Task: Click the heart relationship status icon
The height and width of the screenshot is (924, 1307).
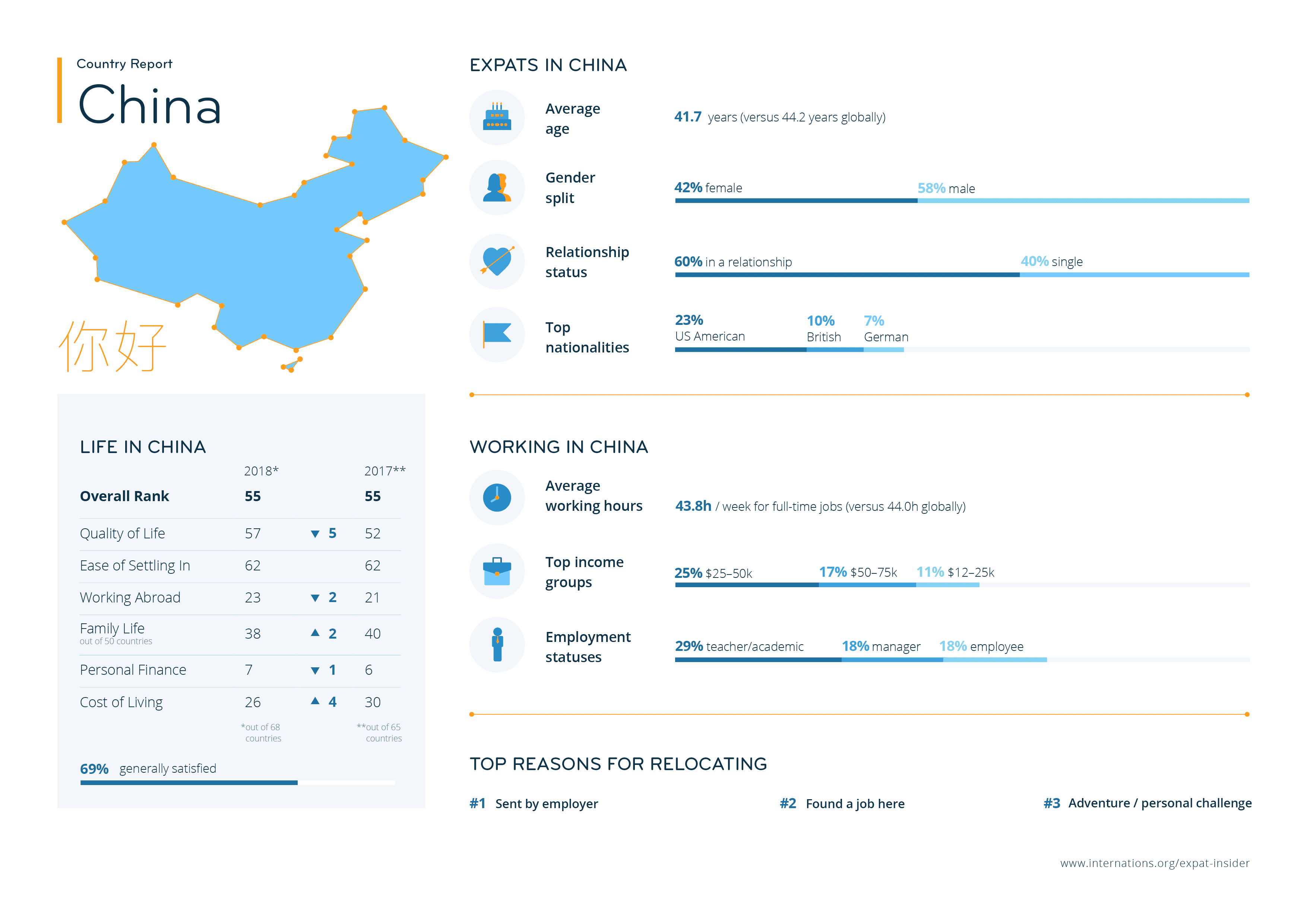Action: click(x=496, y=261)
